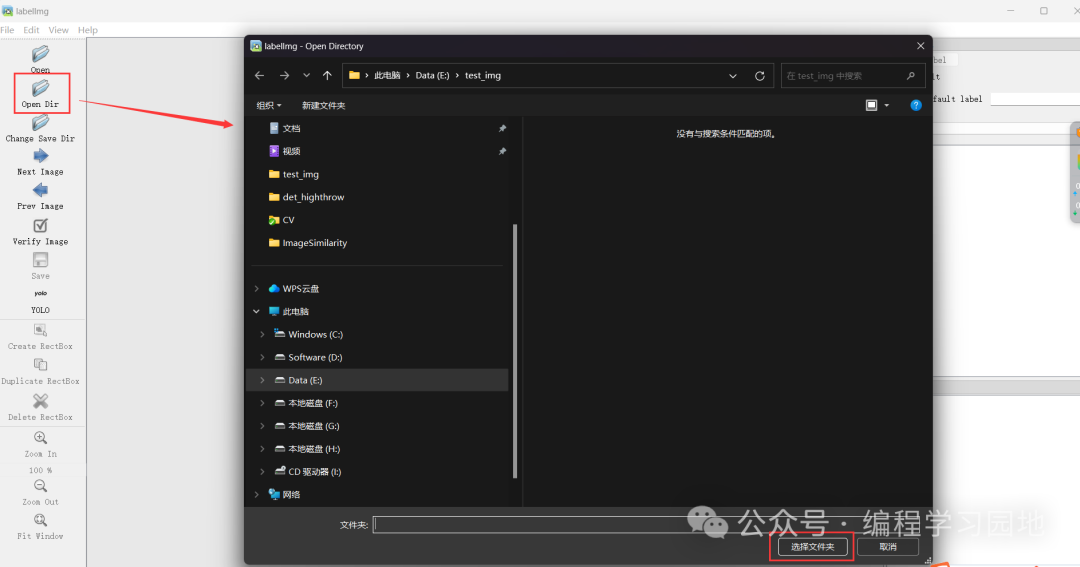
Task: Go to Prev Image
Action: tap(40, 197)
